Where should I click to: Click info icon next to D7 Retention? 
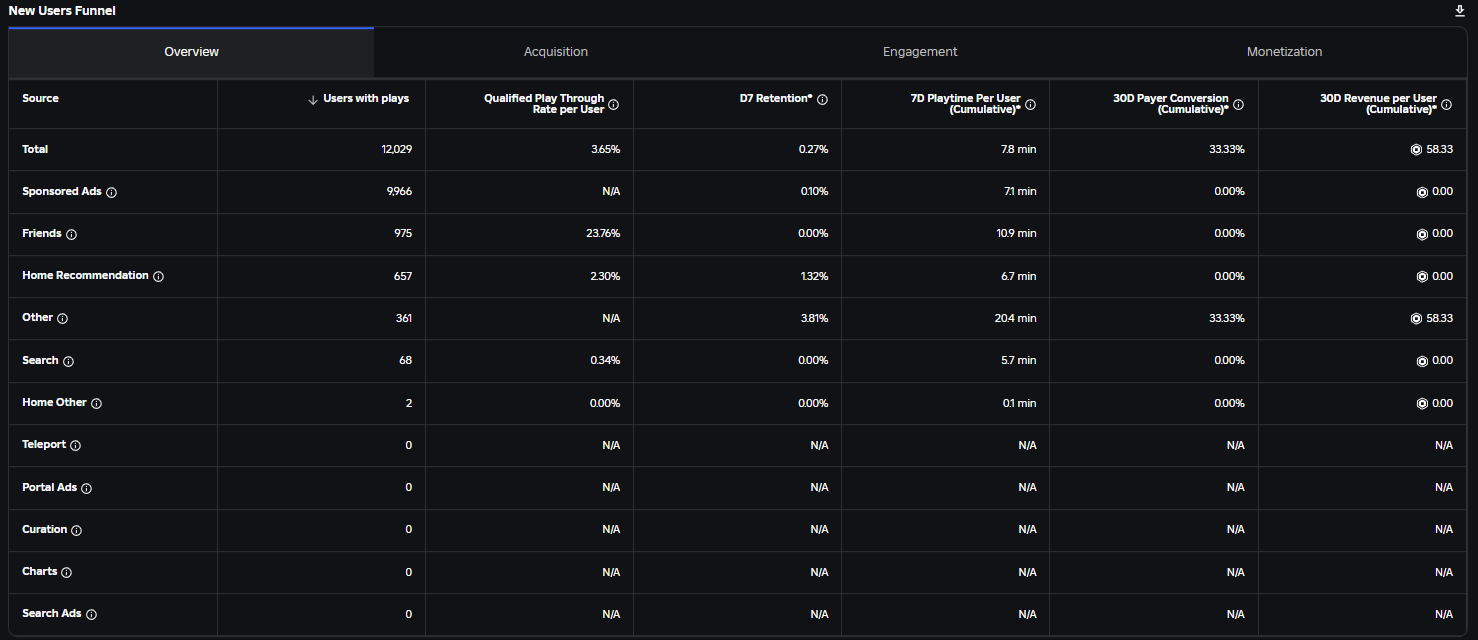(822, 99)
